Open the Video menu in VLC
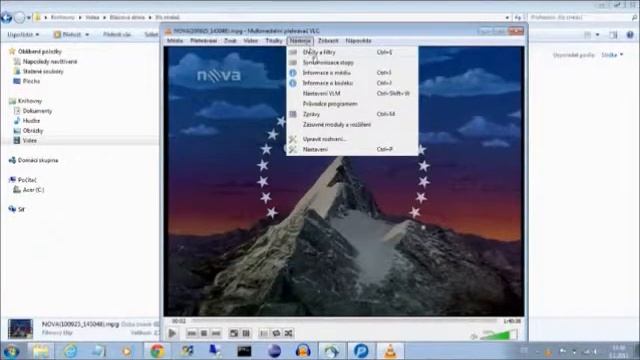 coord(251,41)
